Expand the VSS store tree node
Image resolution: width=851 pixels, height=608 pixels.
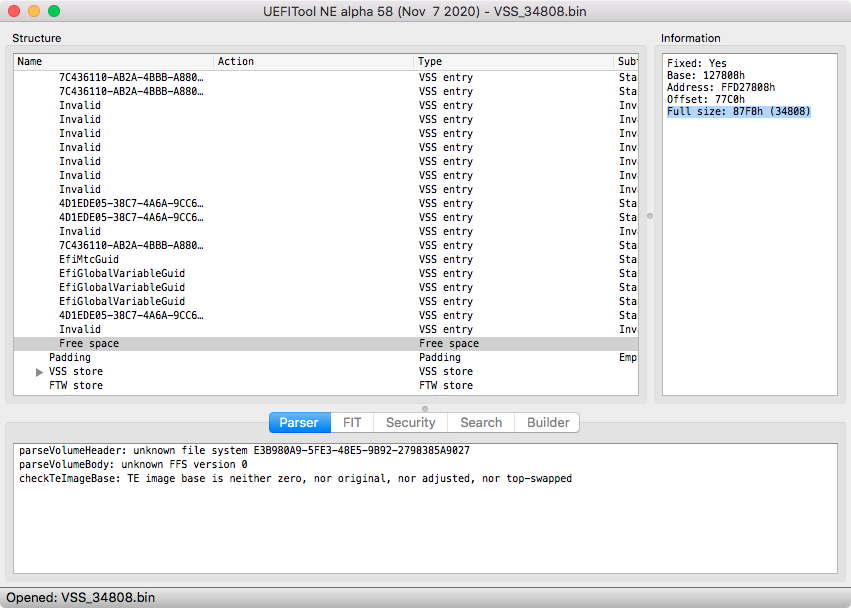[39, 372]
